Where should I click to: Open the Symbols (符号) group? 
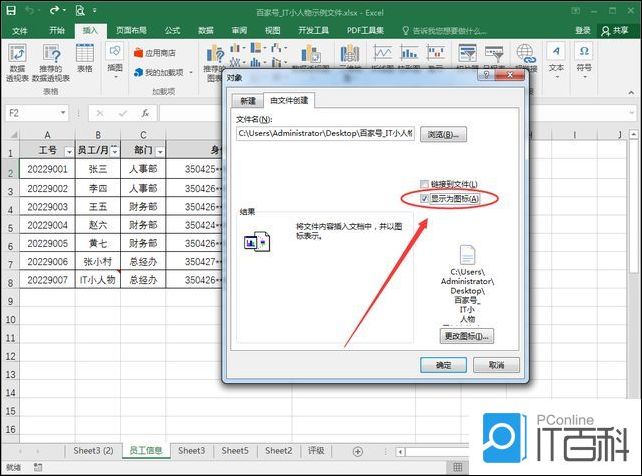coord(584,61)
